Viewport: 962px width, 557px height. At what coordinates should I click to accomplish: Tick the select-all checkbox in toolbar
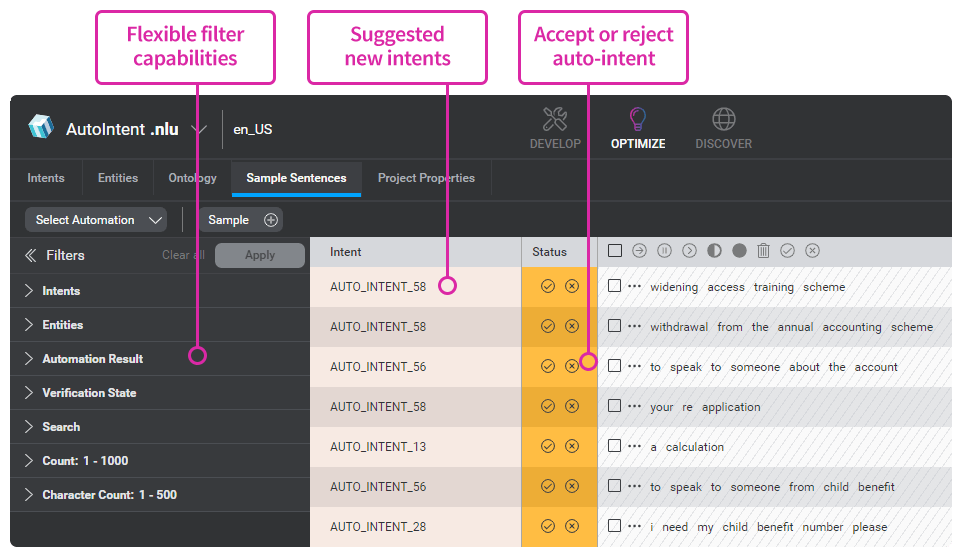click(615, 250)
